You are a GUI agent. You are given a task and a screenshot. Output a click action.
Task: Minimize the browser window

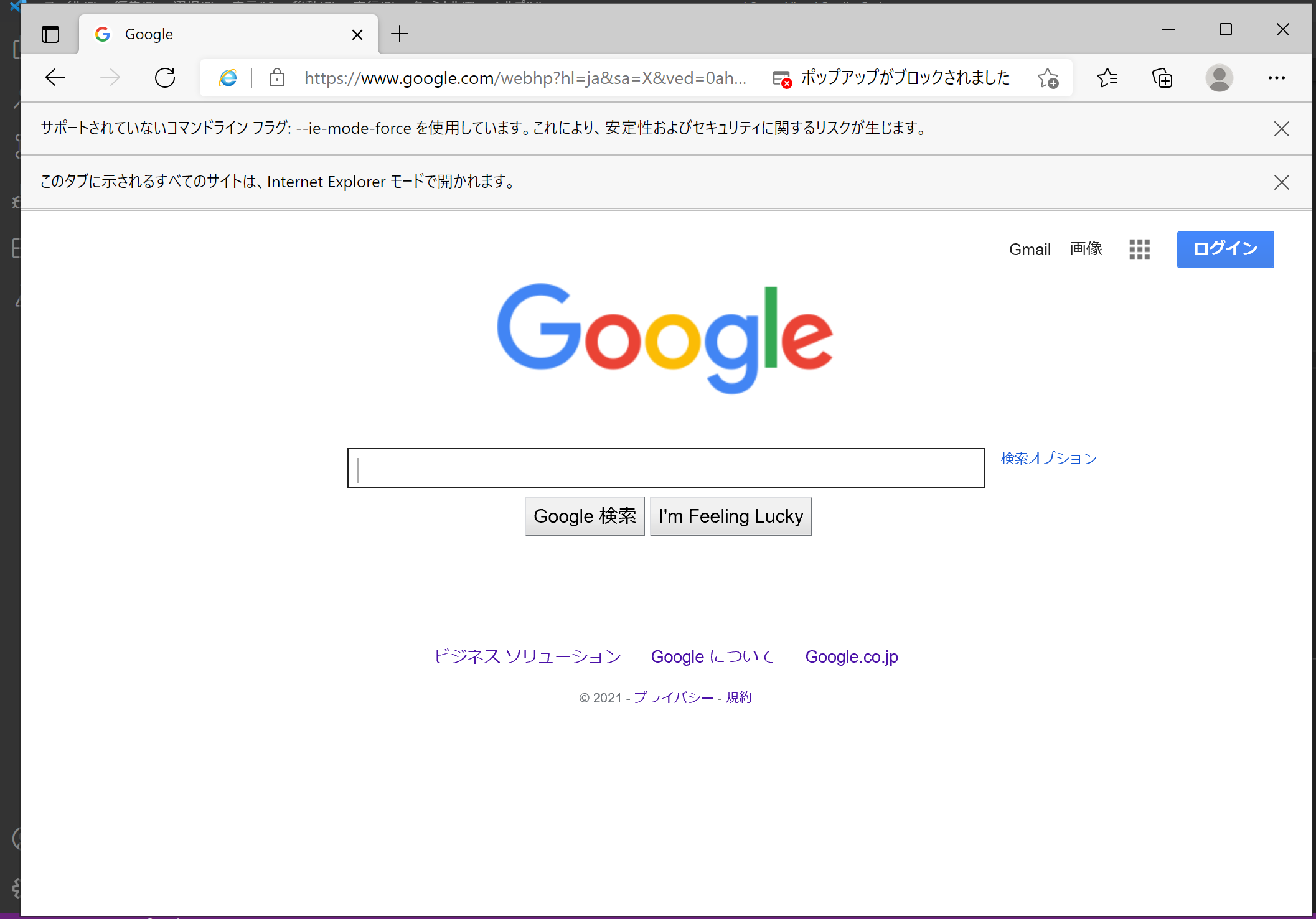pos(1168,29)
